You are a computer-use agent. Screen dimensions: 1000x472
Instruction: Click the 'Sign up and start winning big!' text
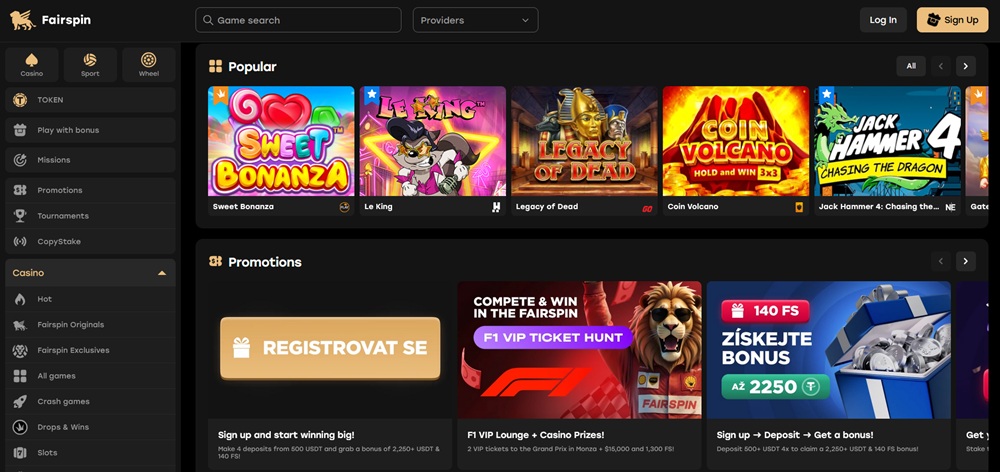pyautogui.click(x=286, y=435)
